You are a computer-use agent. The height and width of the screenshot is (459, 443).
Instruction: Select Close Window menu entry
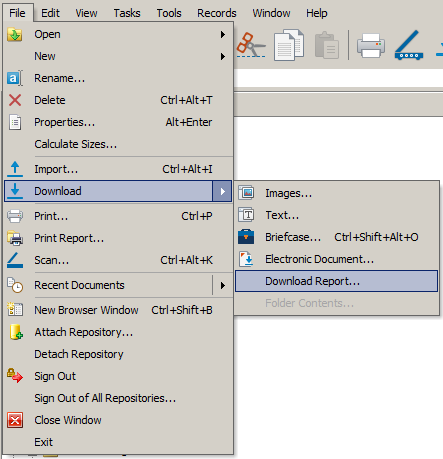tap(118, 420)
